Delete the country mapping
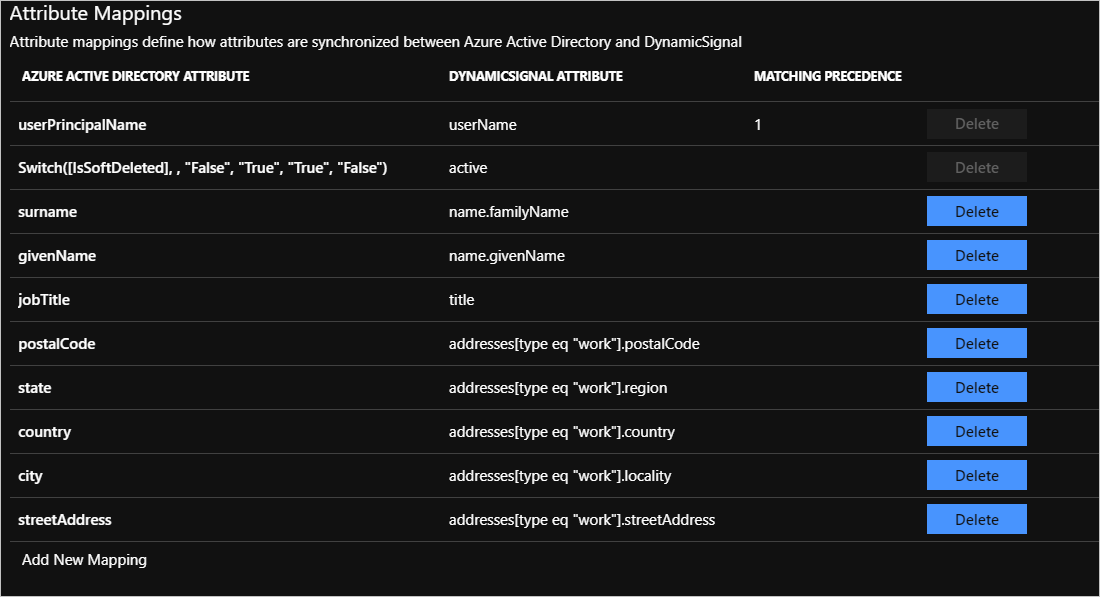 (x=977, y=431)
